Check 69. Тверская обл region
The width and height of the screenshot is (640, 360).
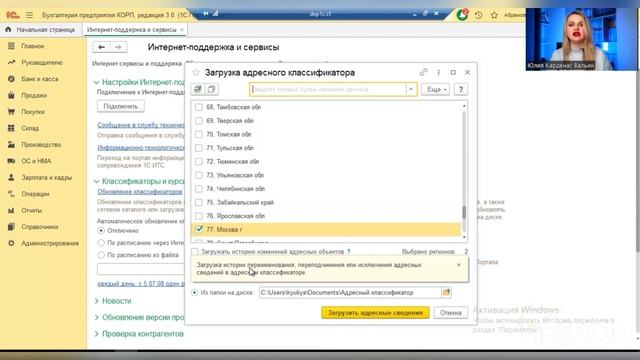coord(199,120)
